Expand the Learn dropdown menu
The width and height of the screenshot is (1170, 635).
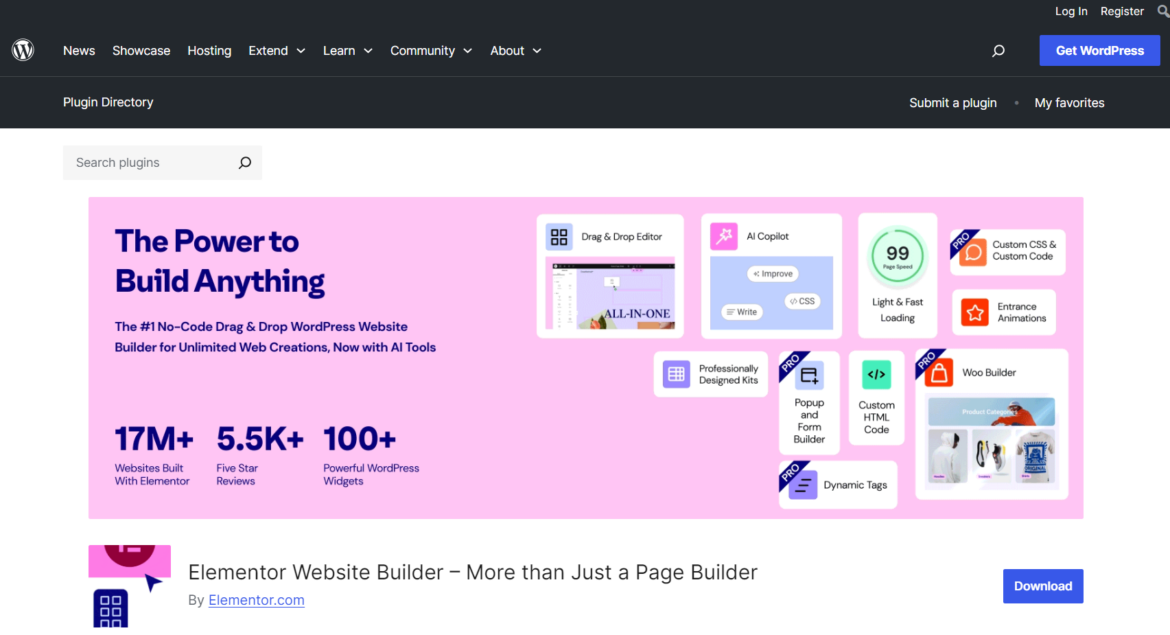click(x=347, y=50)
